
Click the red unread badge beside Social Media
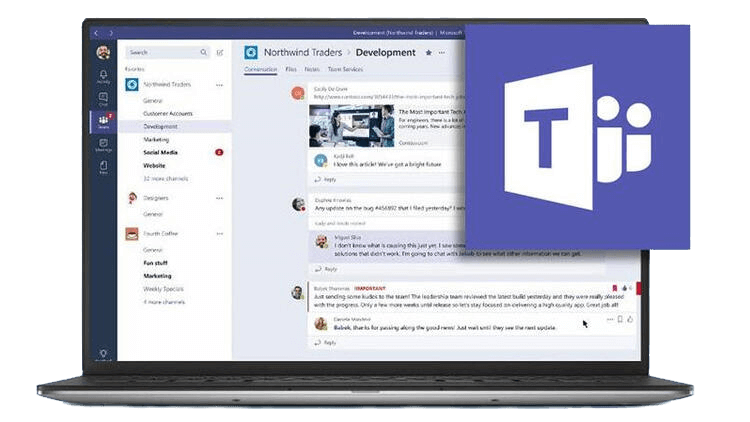(x=219, y=152)
